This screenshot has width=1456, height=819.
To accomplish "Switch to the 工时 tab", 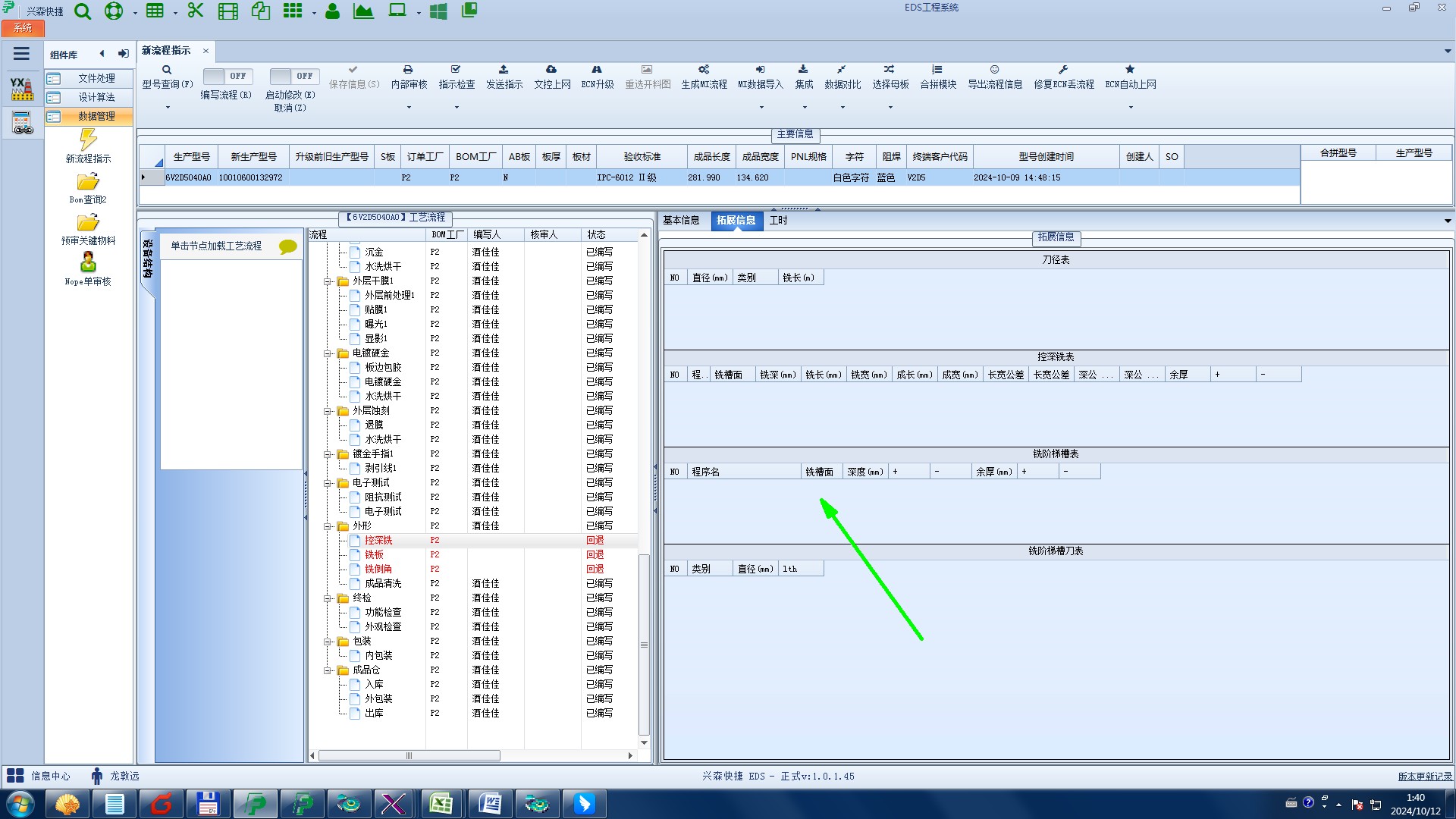I will 778,221.
